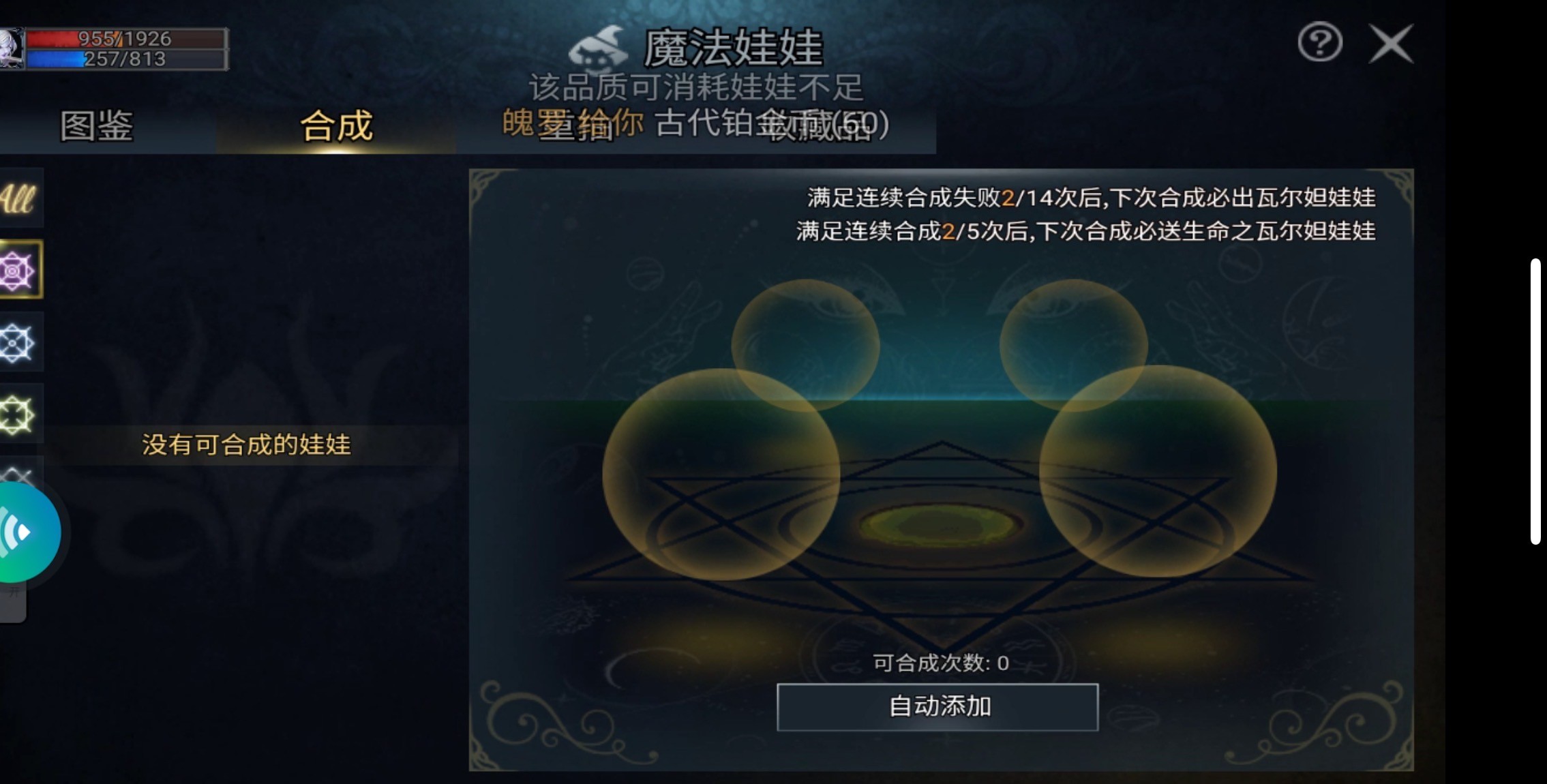Click the witch hat doll icon

pos(598,49)
